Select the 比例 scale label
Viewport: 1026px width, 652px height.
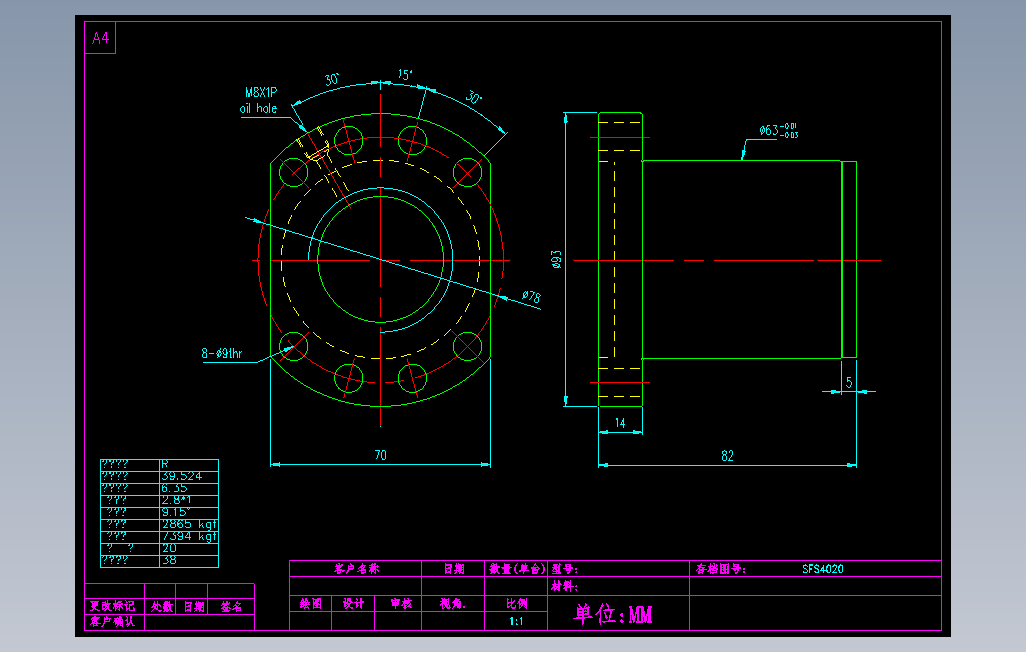(516, 604)
